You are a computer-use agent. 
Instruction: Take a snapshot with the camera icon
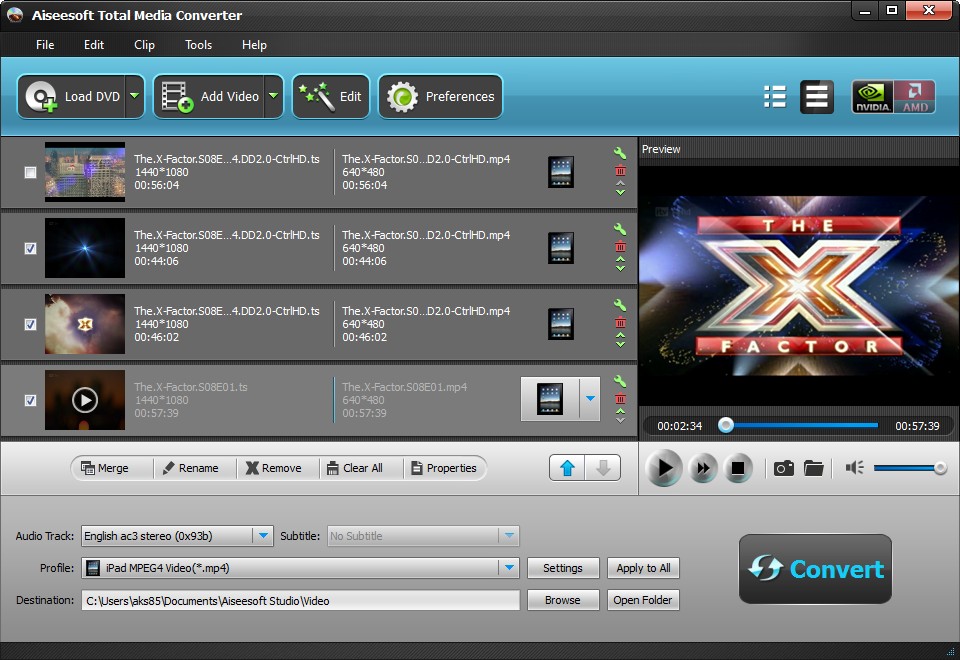786,467
